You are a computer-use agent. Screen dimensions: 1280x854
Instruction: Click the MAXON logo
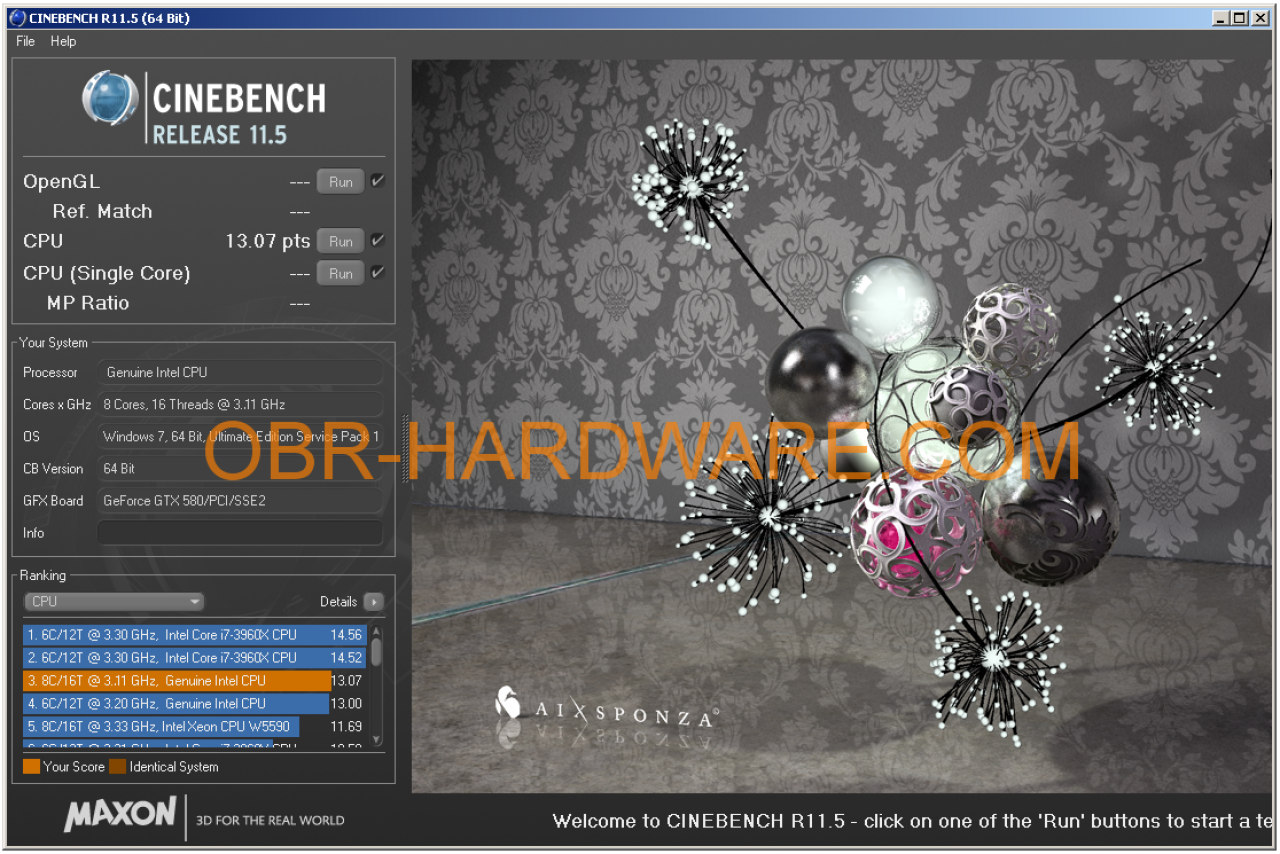(x=120, y=814)
